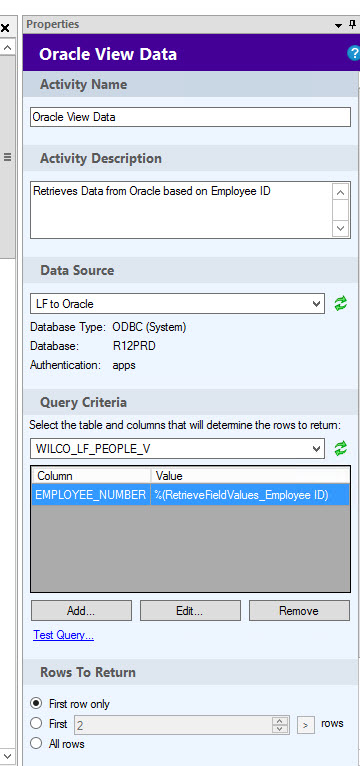Click the Value column header

pyautogui.click(x=250, y=475)
